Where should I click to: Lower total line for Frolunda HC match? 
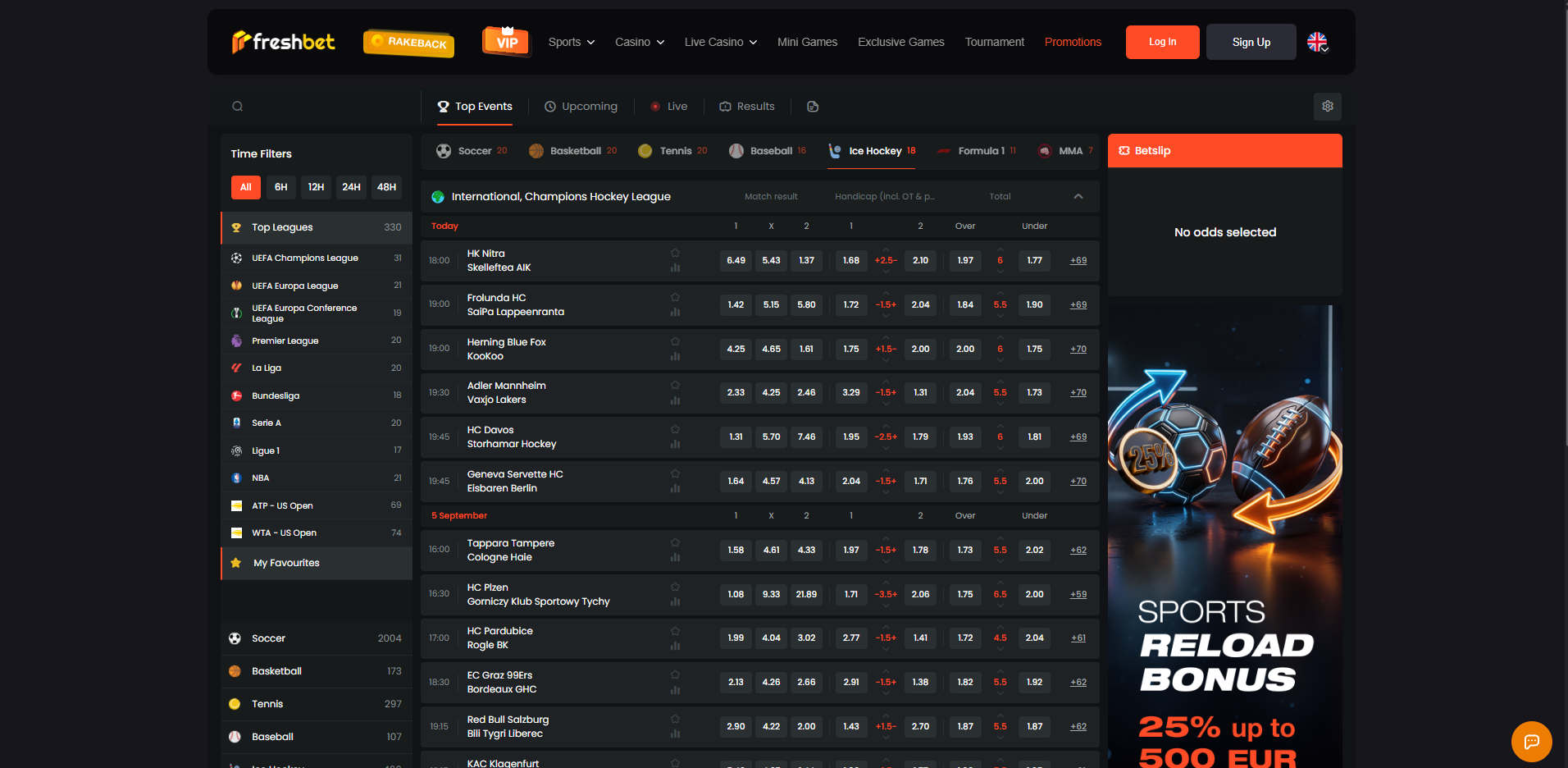click(1000, 316)
